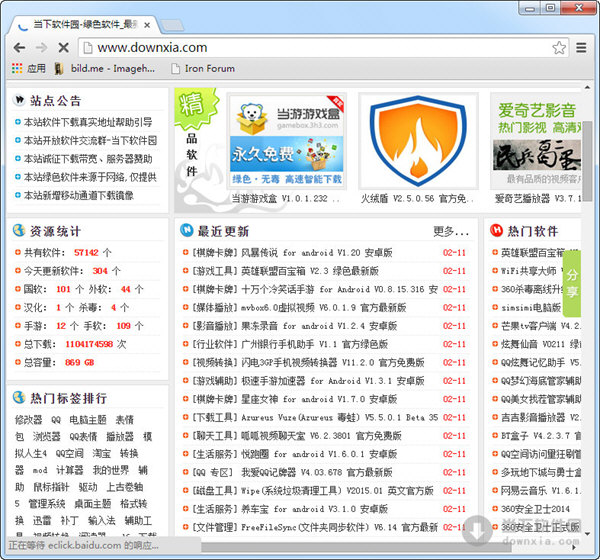The width and height of the screenshot is (600, 560).
Task: Click the 输入法 tag
Action: [101, 521]
